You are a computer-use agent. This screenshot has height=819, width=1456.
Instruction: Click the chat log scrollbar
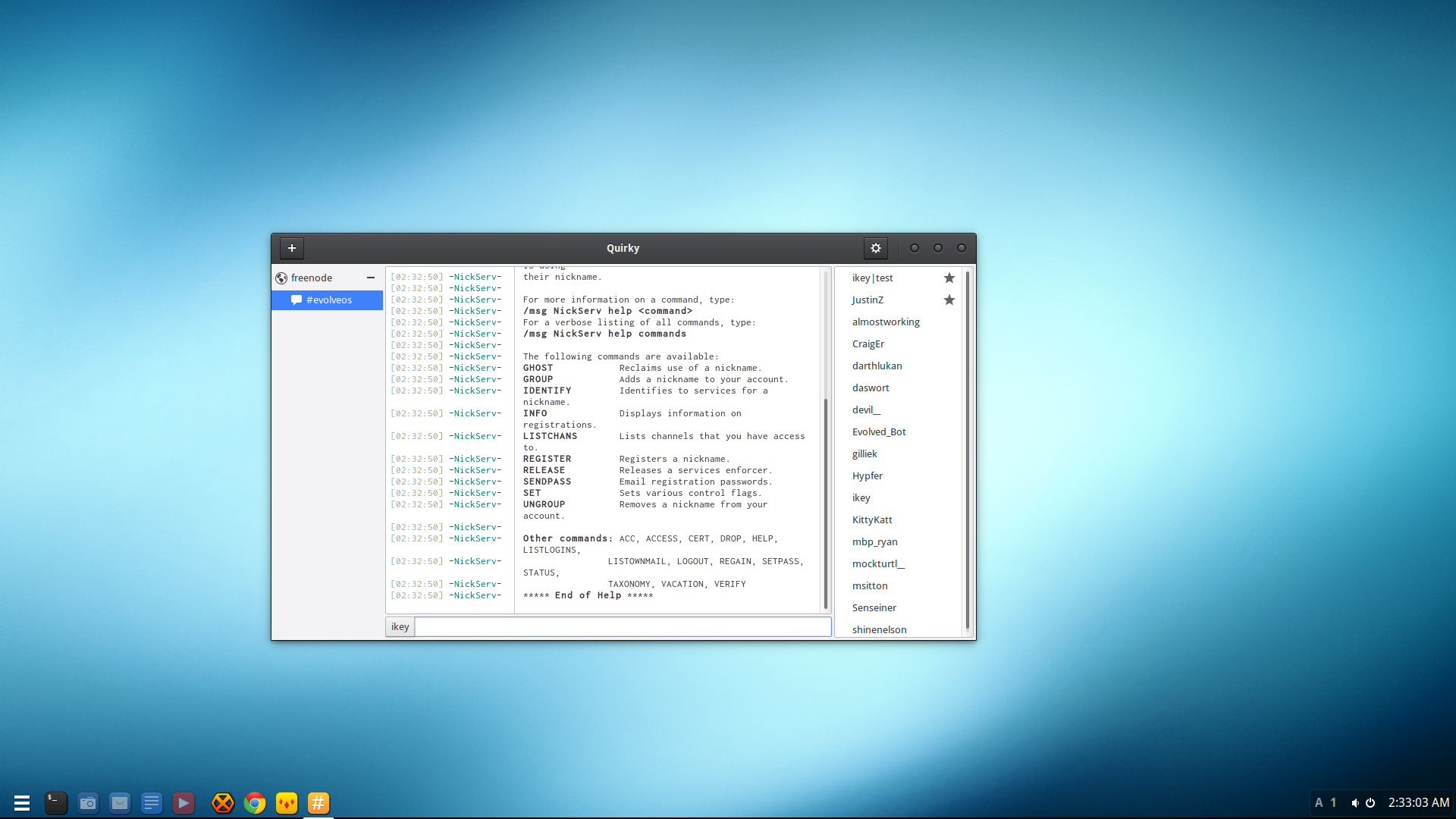tap(825, 502)
